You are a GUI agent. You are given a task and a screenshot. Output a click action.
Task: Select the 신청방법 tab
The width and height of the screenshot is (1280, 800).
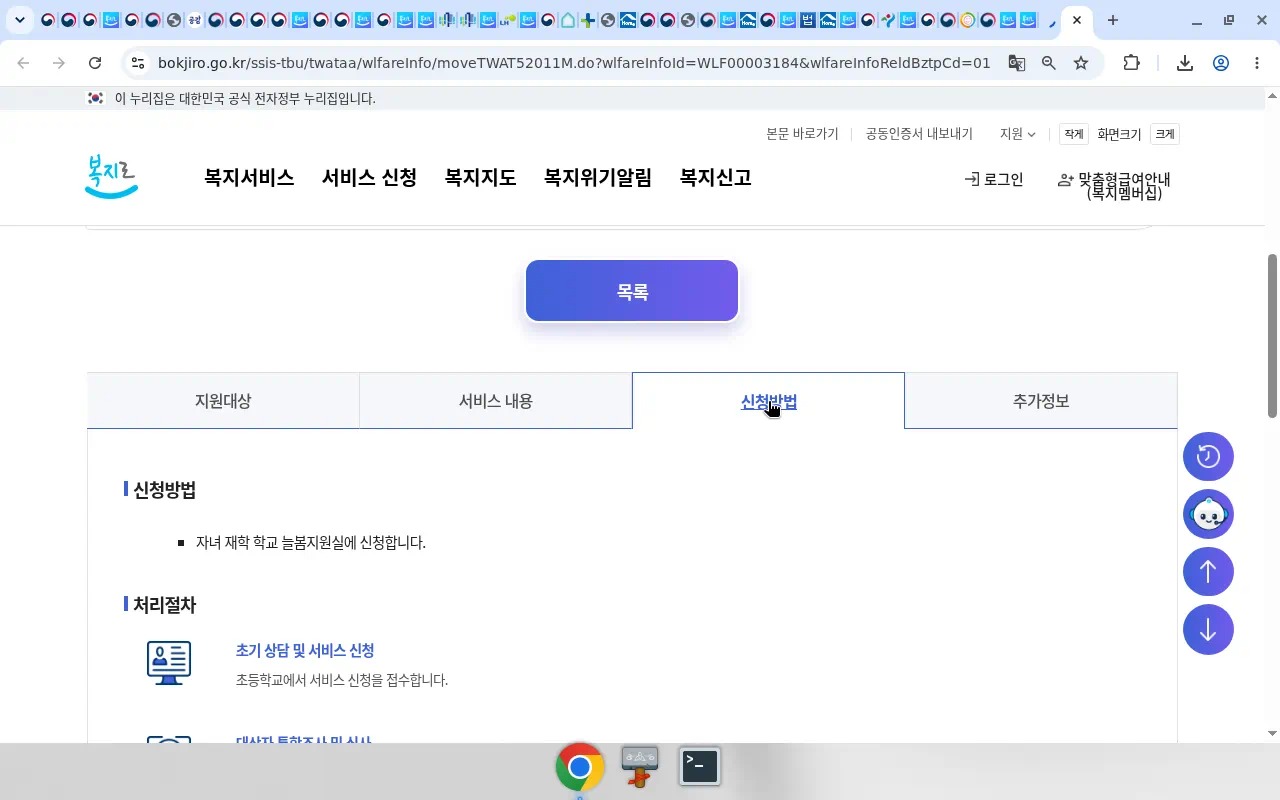click(x=768, y=401)
